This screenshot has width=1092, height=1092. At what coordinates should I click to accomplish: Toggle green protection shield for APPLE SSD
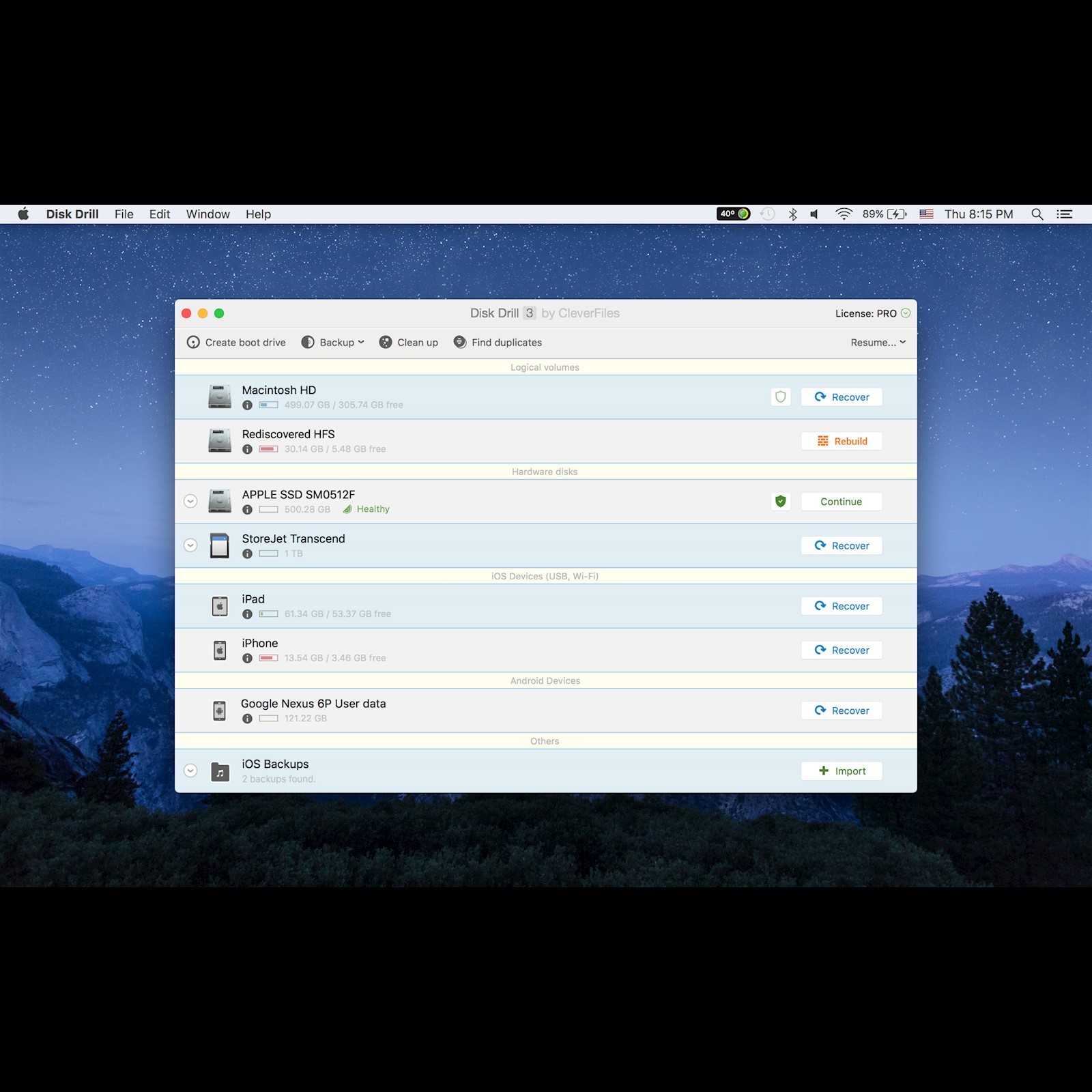pos(781,501)
